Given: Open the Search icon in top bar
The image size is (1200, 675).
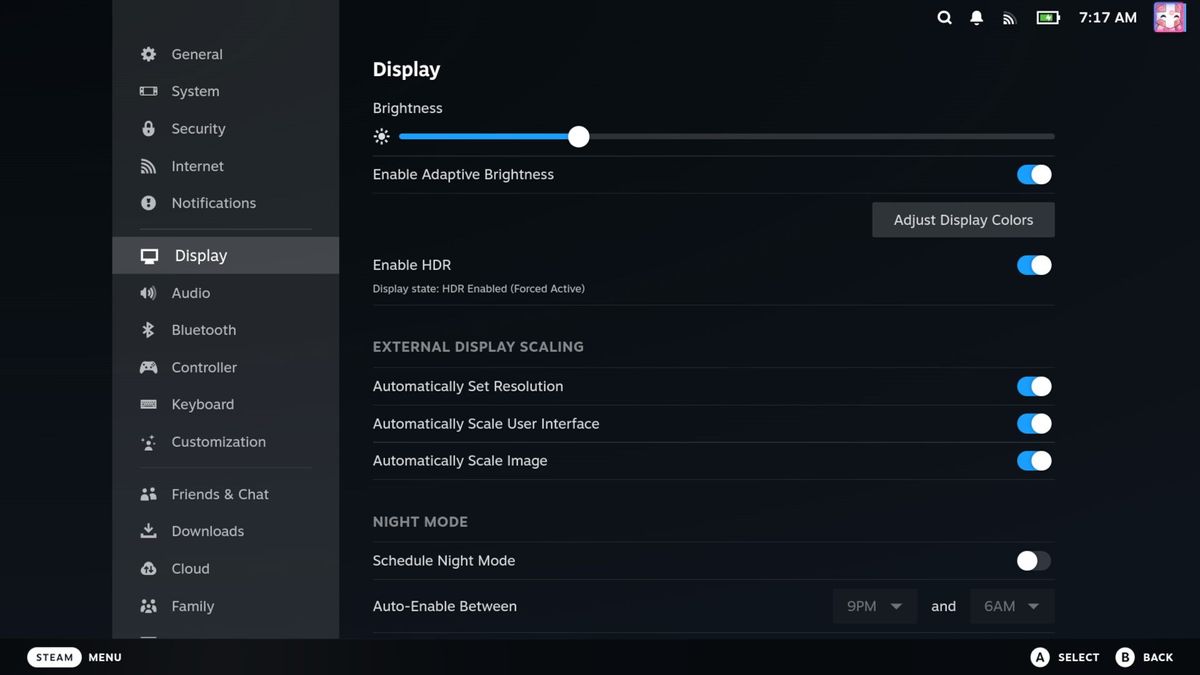Looking at the screenshot, I should tap(944, 17).
